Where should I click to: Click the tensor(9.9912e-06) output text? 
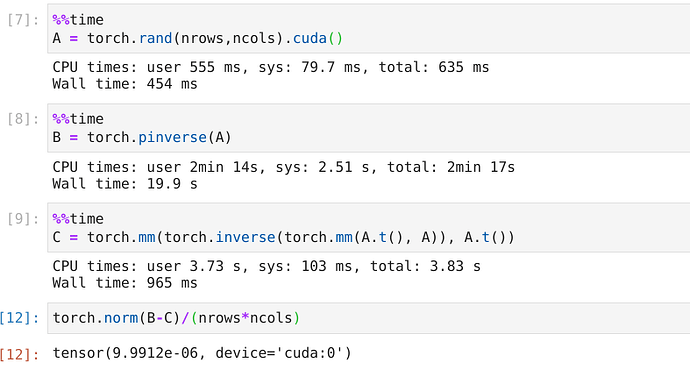point(202,353)
